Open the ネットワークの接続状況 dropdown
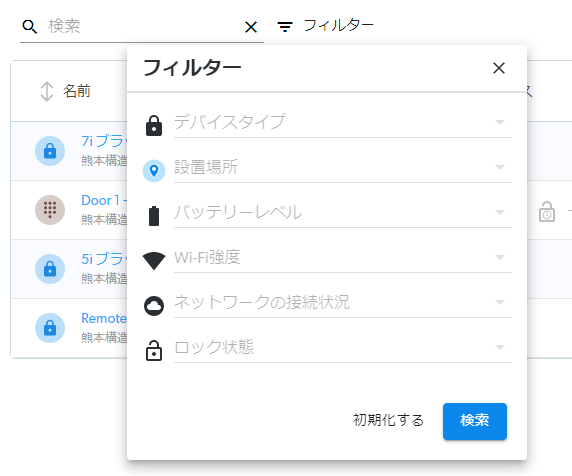Image resolution: width=572 pixels, height=476 pixels. 343,302
